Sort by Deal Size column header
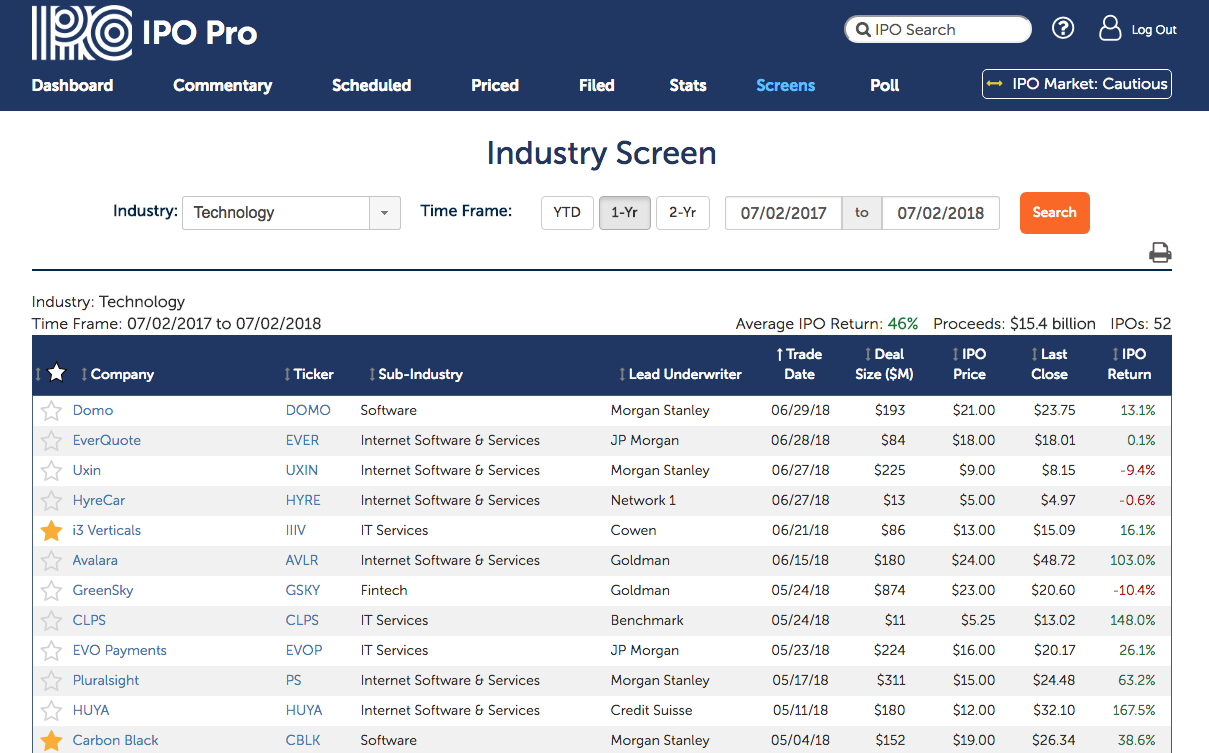The height and width of the screenshot is (753, 1209). (x=884, y=364)
